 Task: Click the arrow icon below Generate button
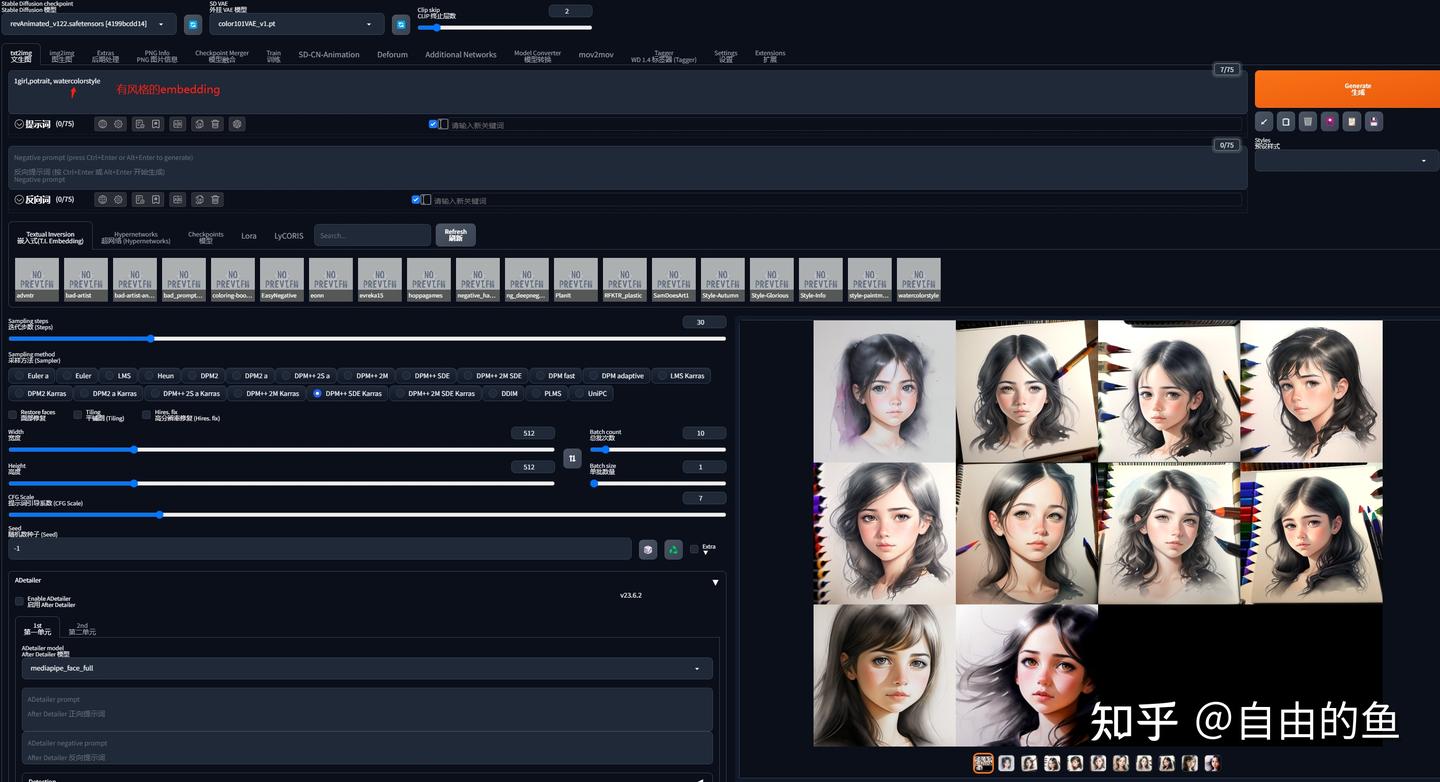[x=1264, y=122]
